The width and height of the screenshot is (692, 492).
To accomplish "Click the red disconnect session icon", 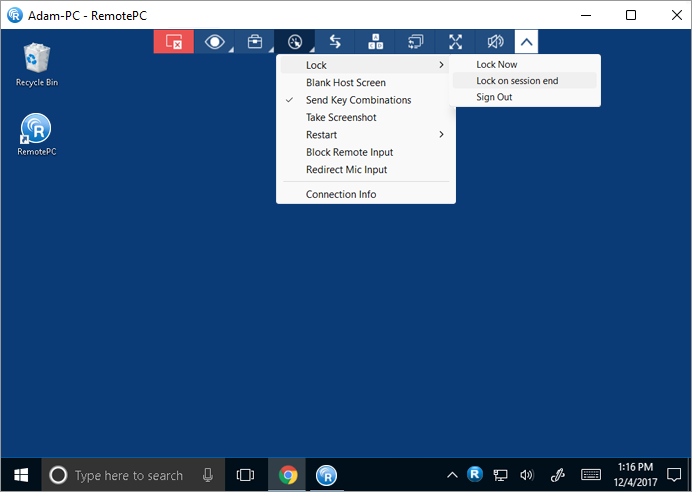I will point(173,42).
